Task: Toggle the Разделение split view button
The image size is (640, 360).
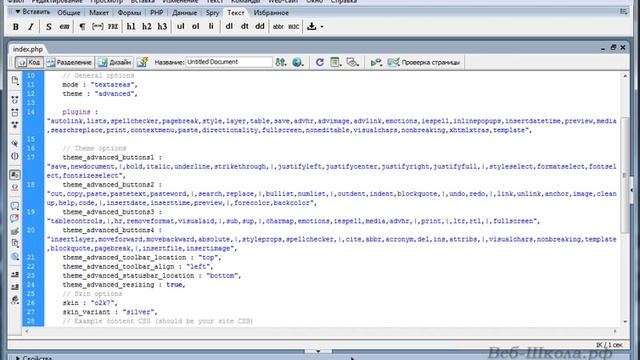Action: pyautogui.click(x=69, y=62)
